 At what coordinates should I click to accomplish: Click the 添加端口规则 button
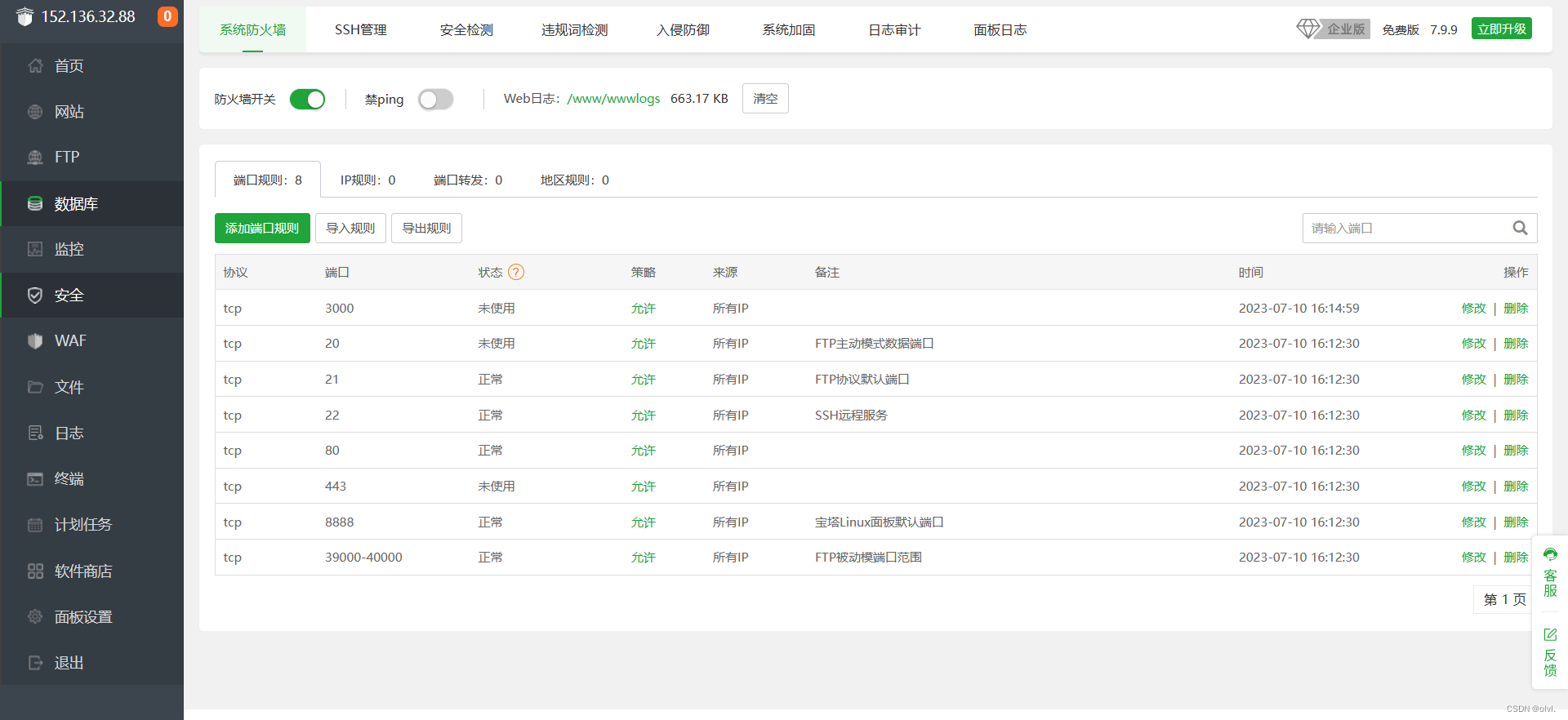(262, 229)
